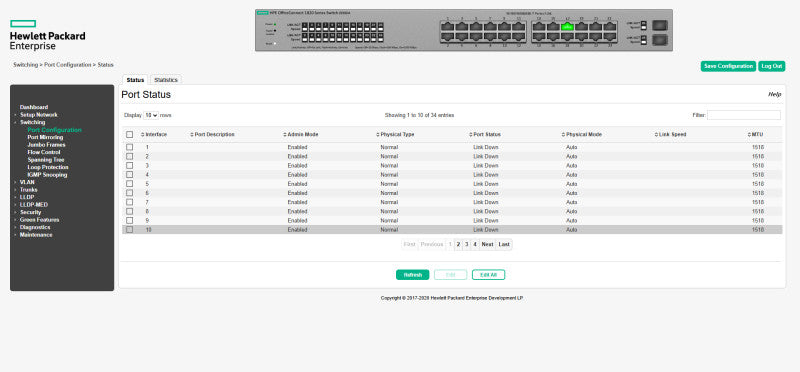Click the Hewlett Packard Enterprise logo
The width and height of the screenshot is (800, 372).
coord(47,35)
